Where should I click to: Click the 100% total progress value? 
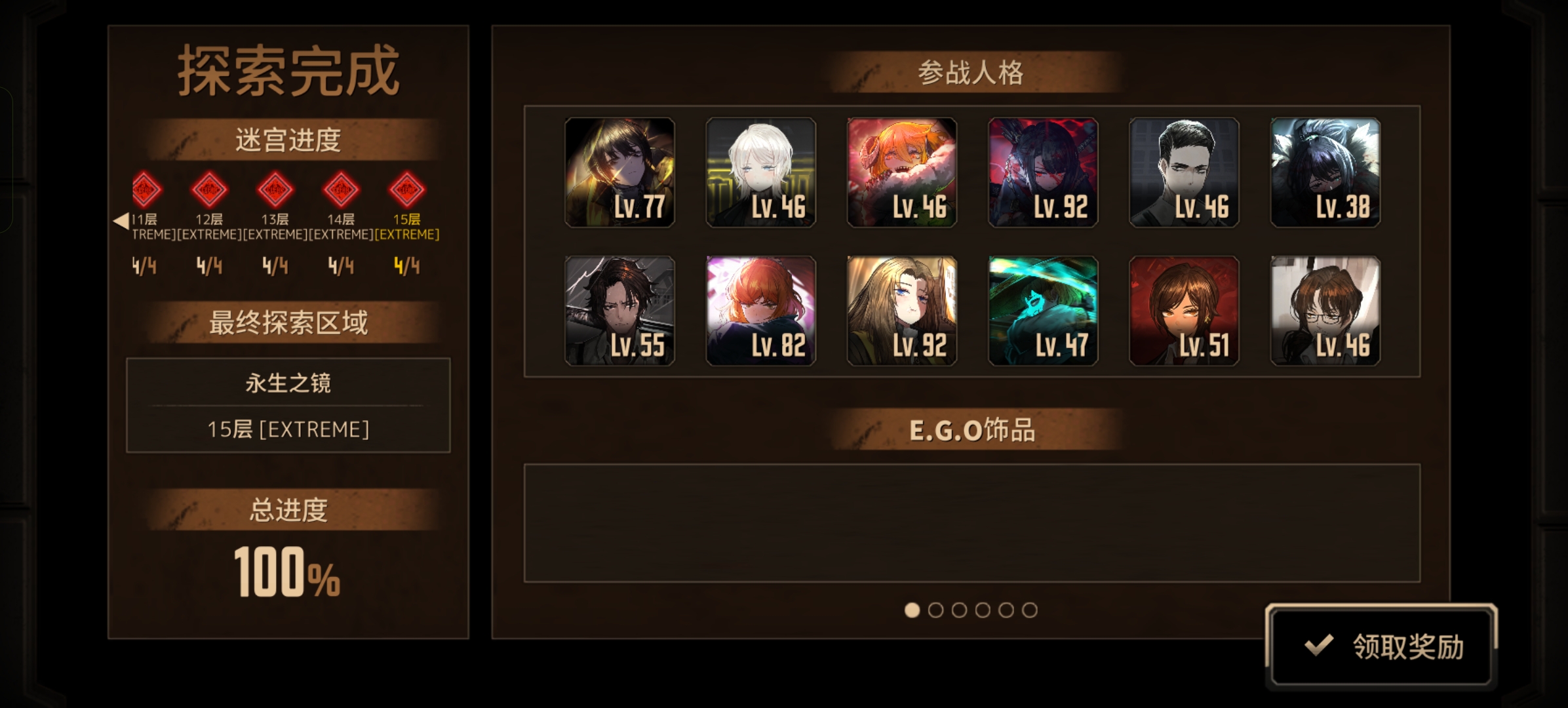[x=287, y=572]
